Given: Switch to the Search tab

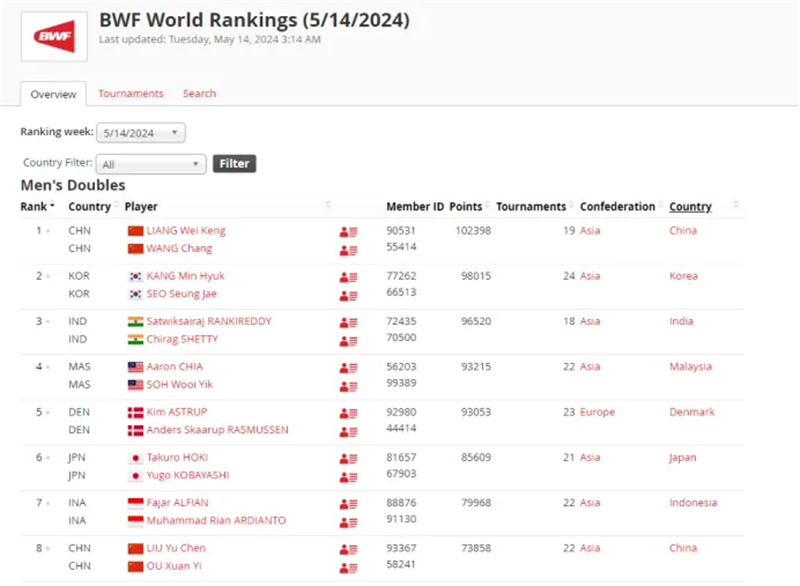Looking at the screenshot, I should pos(199,93).
